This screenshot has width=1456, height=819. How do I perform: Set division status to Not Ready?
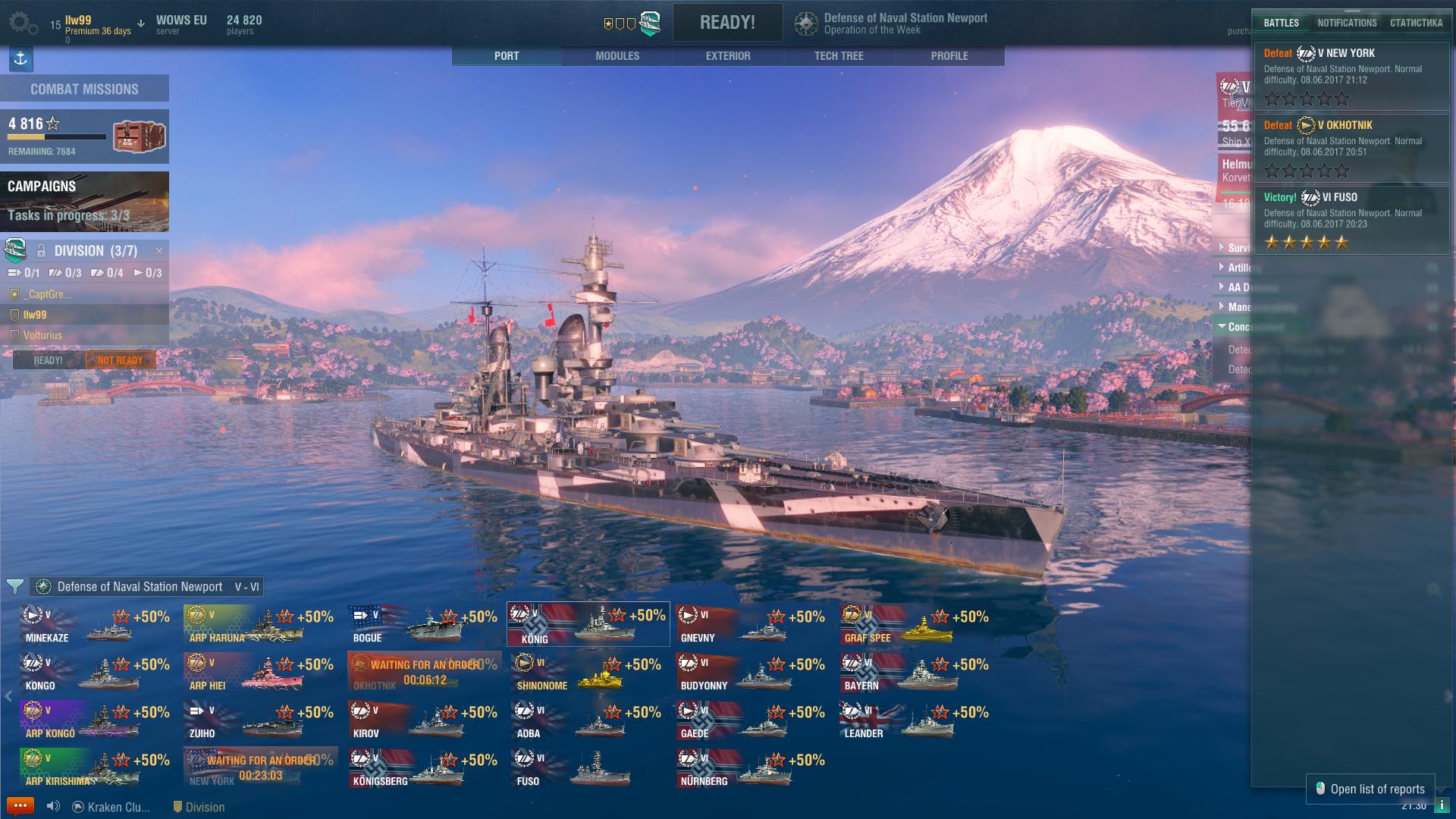coord(120,360)
